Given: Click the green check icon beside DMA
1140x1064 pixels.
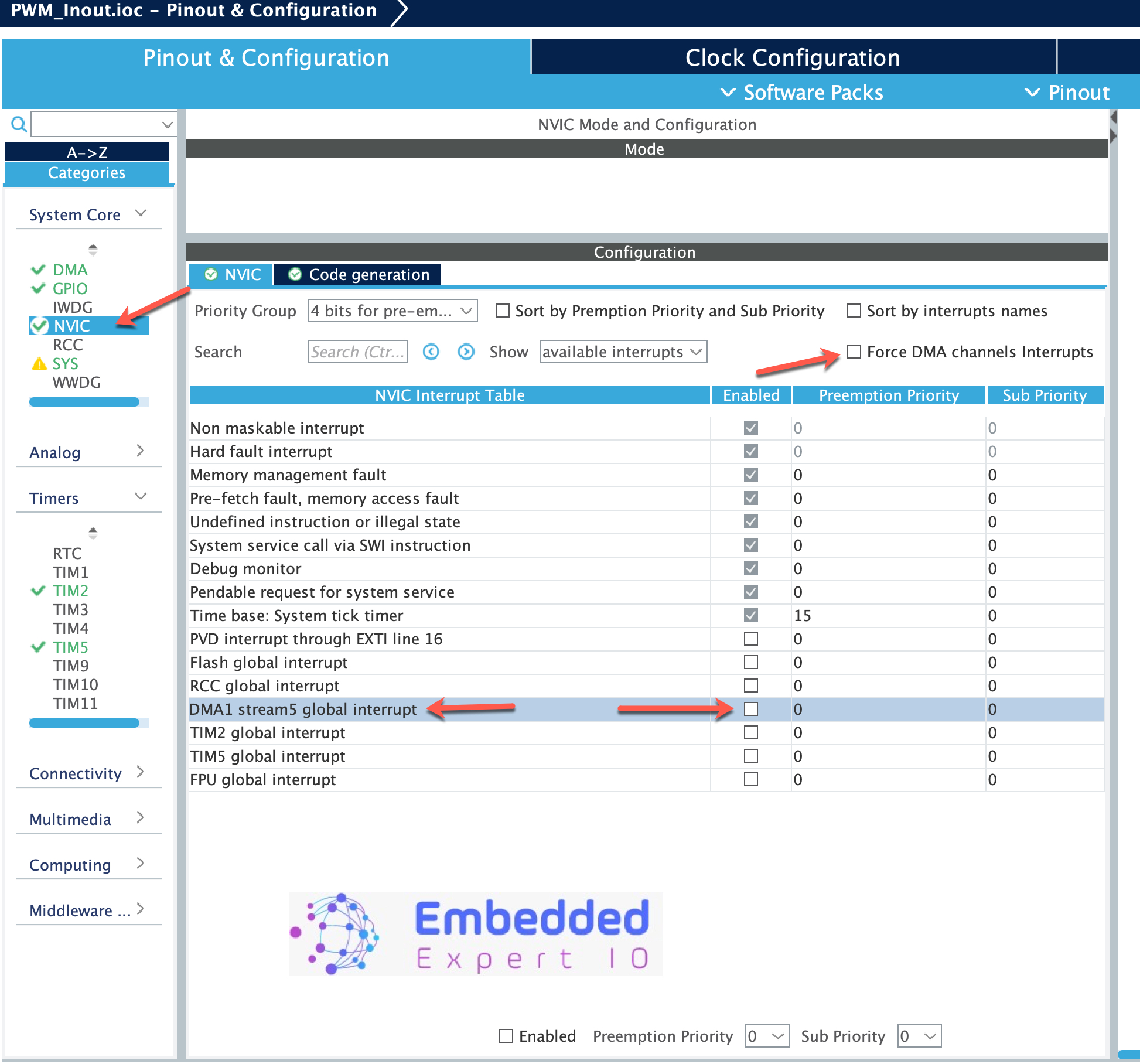Looking at the screenshot, I should pyautogui.click(x=38, y=270).
